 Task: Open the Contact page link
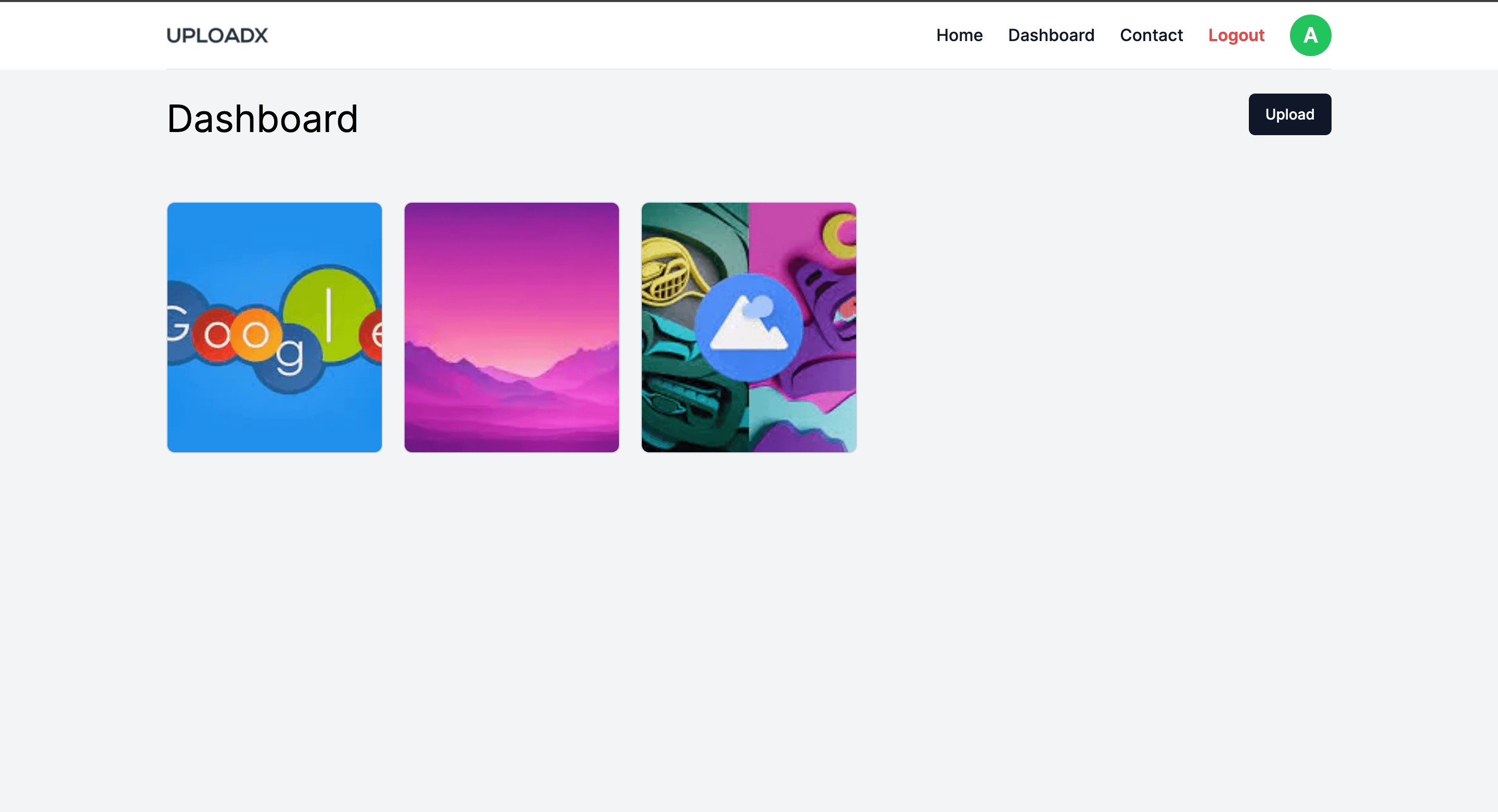tap(1151, 35)
